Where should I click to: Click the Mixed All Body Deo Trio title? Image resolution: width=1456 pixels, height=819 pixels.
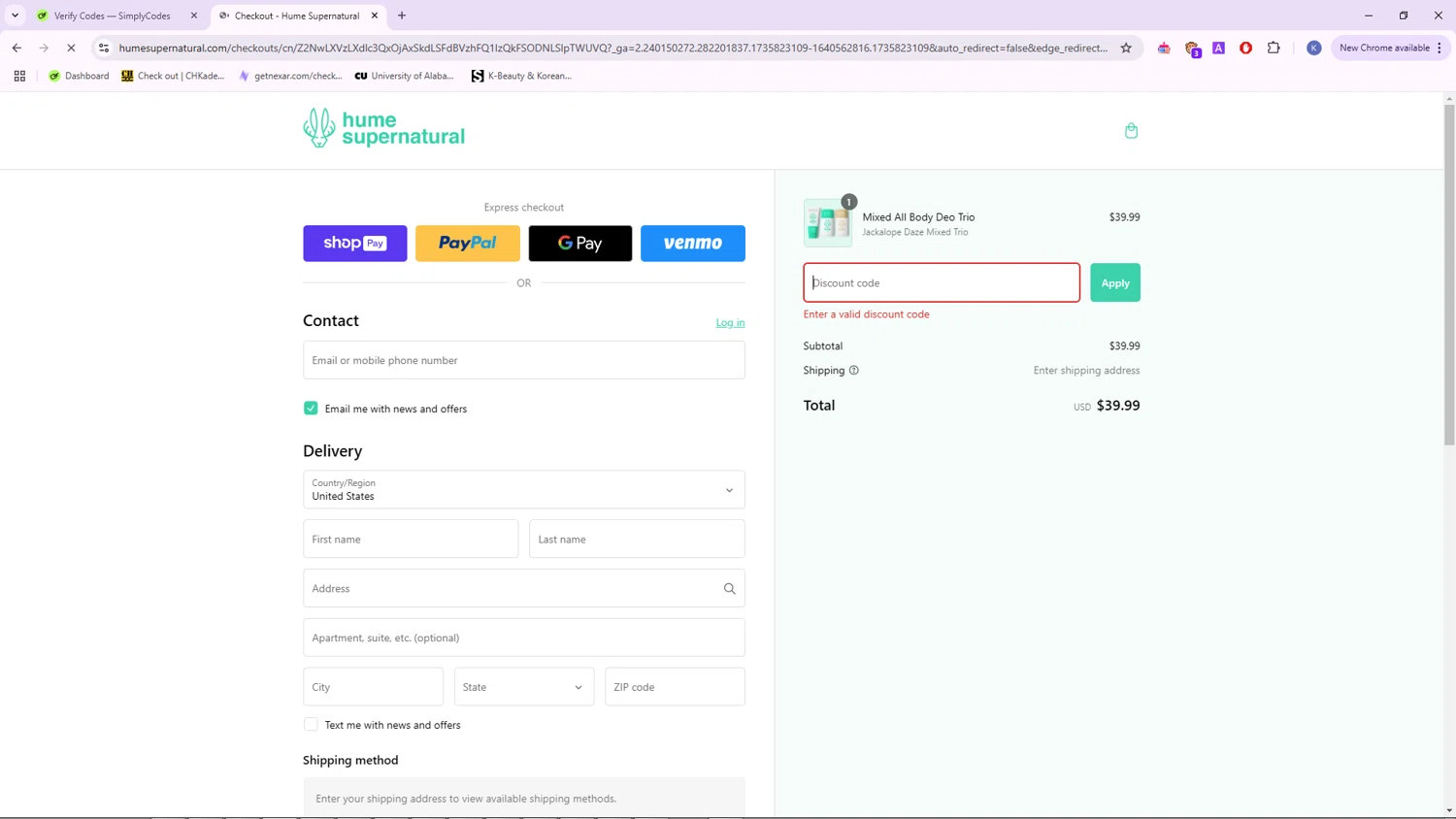pyautogui.click(x=918, y=217)
